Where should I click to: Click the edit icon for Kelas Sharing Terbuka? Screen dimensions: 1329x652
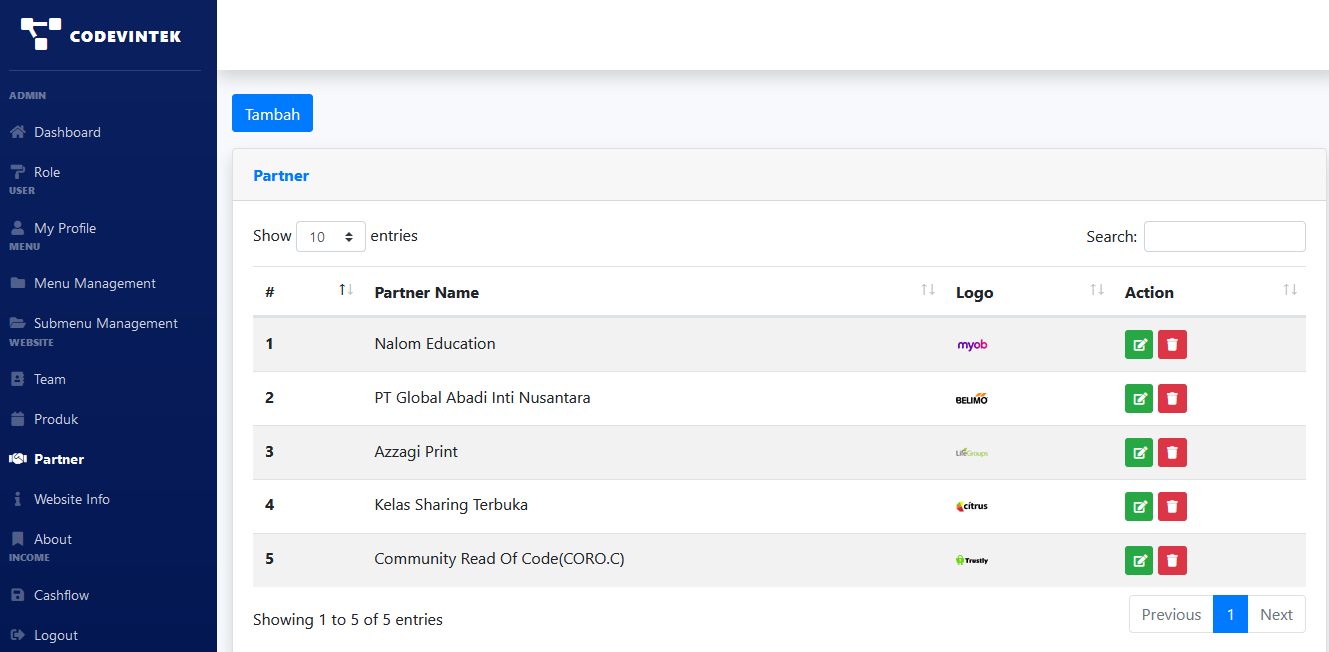click(x=1138, y=507)
